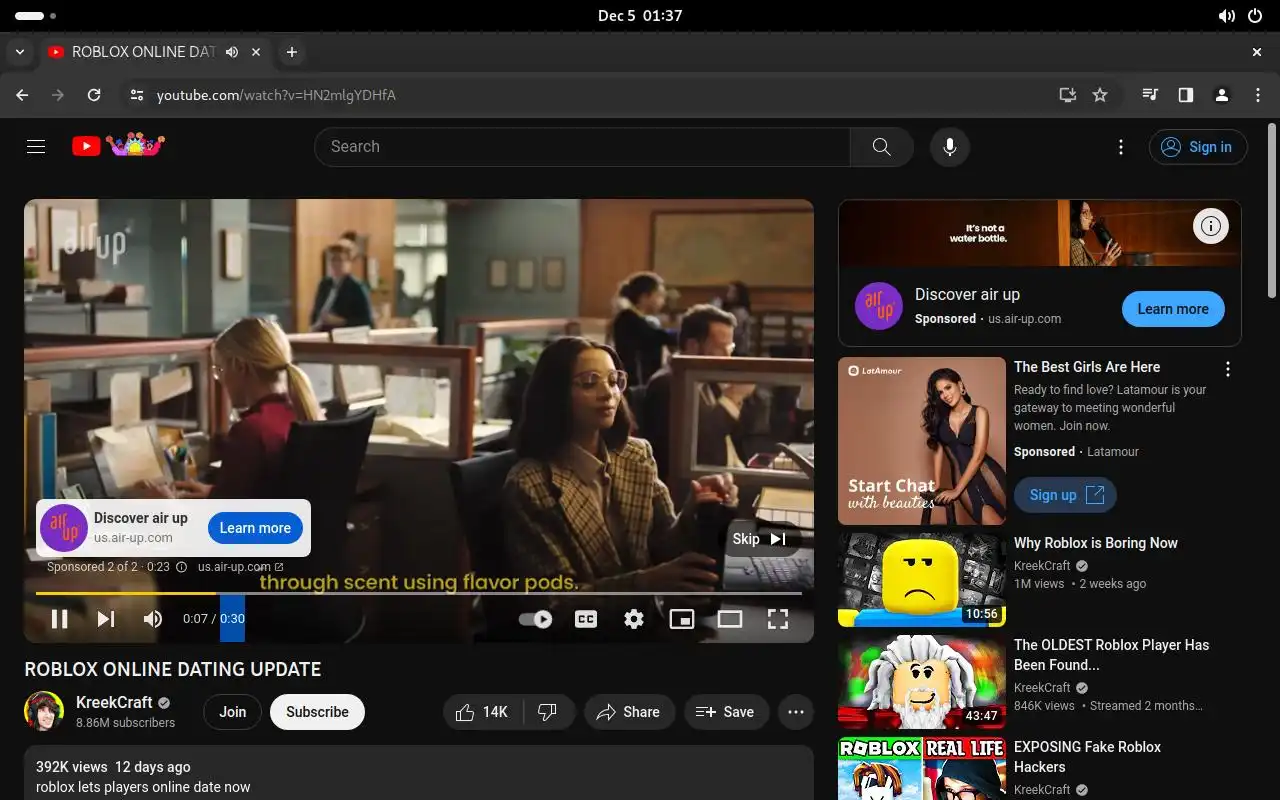This screenshot has width=1280, height=800.
Task: Open The OLDEST Roblox Player thumbnail
Action: click(922, 682)
